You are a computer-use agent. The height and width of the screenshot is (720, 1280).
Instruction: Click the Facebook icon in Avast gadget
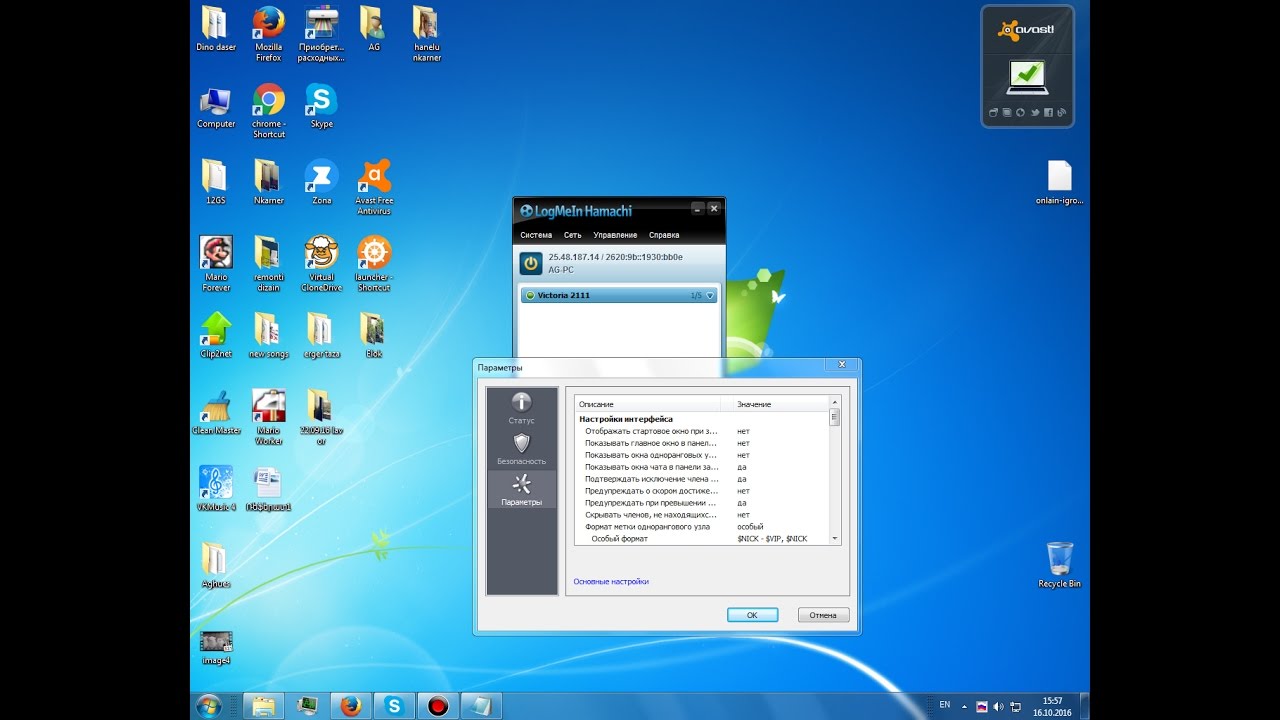[1048, 112]
